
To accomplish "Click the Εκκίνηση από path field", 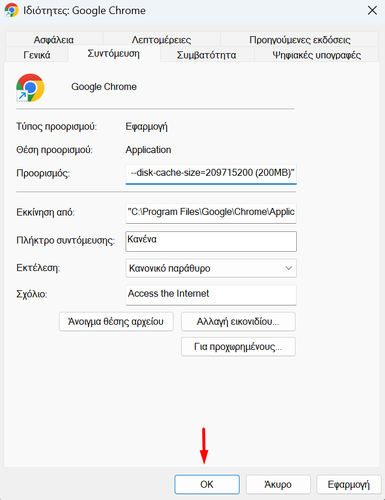I will pos(211,213).
